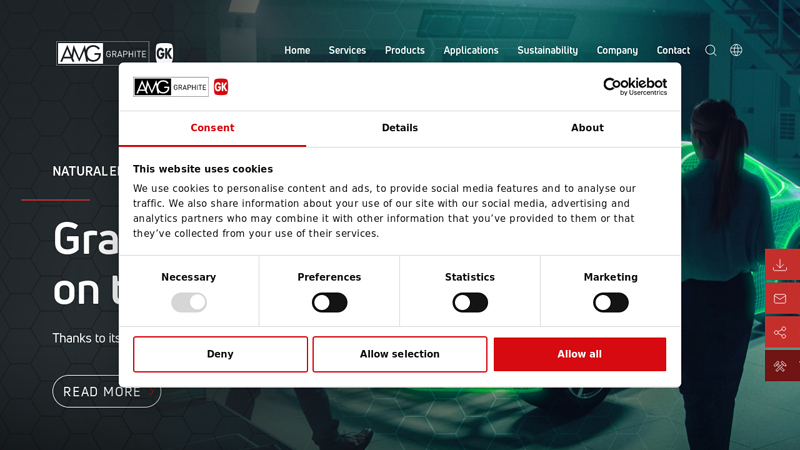Open the About tab
The image size is (800, 450).
pyautogui.click(x=587, y=128)
